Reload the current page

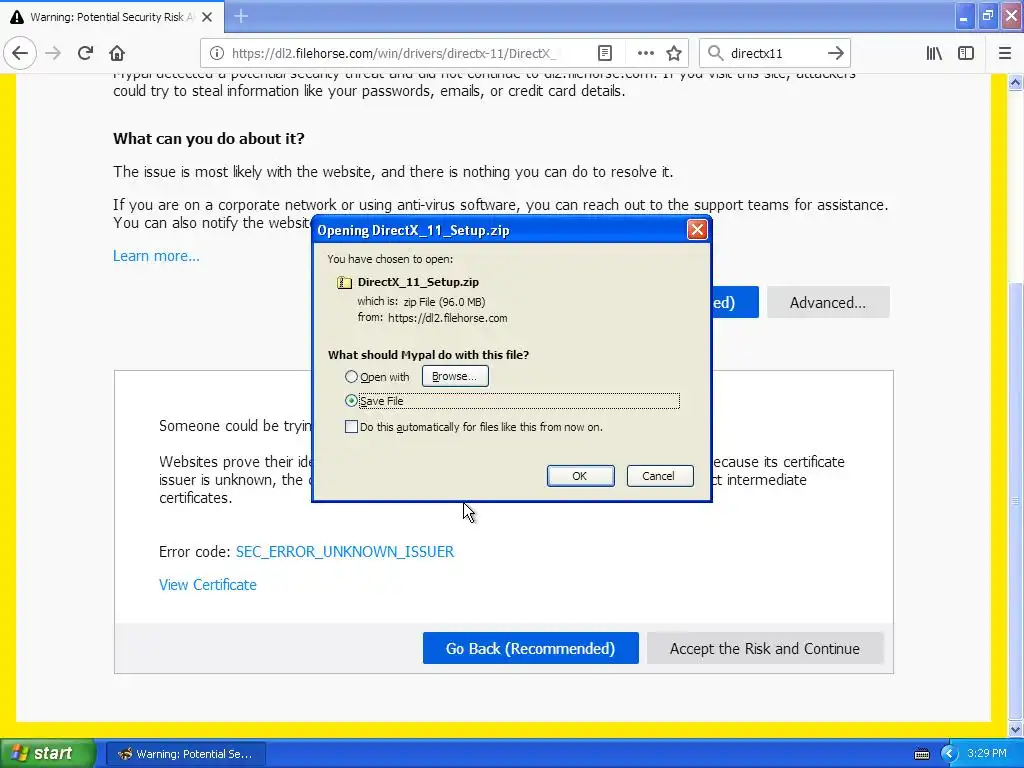pyautogui.click(x=85, y=54)
